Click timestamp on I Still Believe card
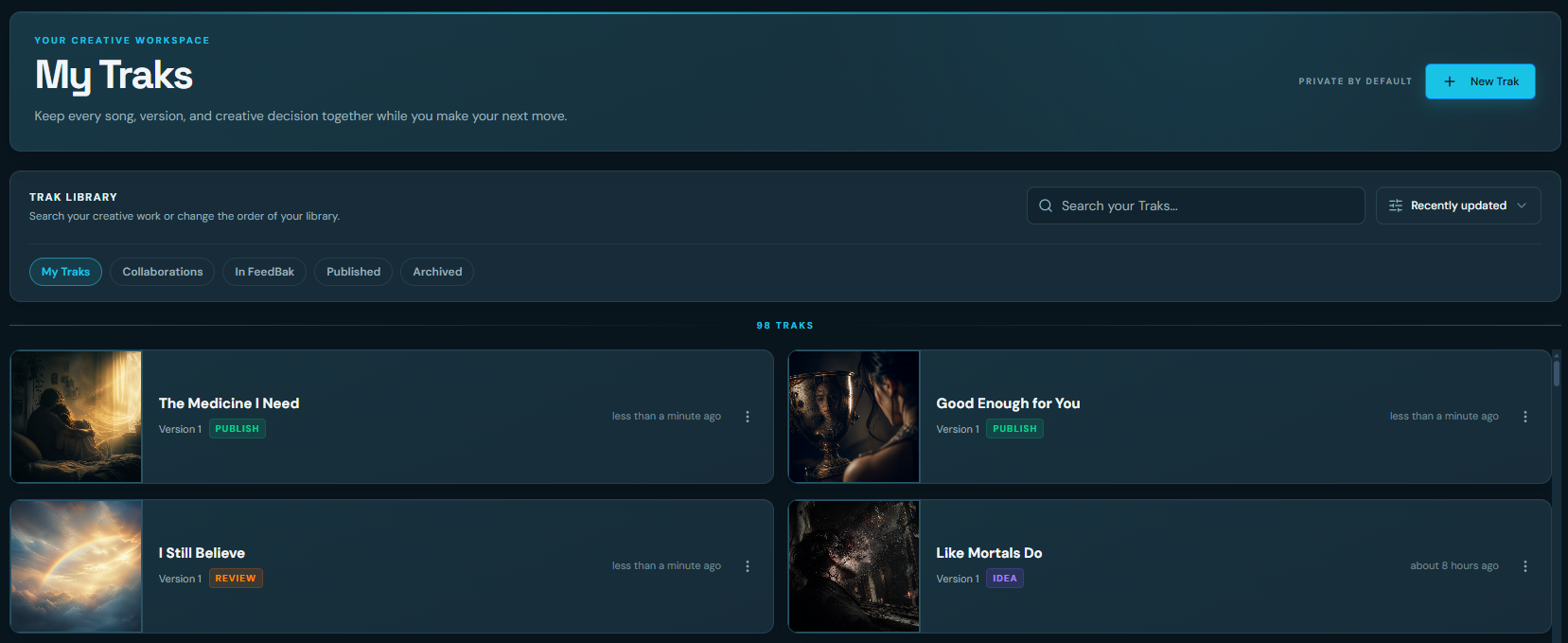The image size is (1568, 643). 666,566
